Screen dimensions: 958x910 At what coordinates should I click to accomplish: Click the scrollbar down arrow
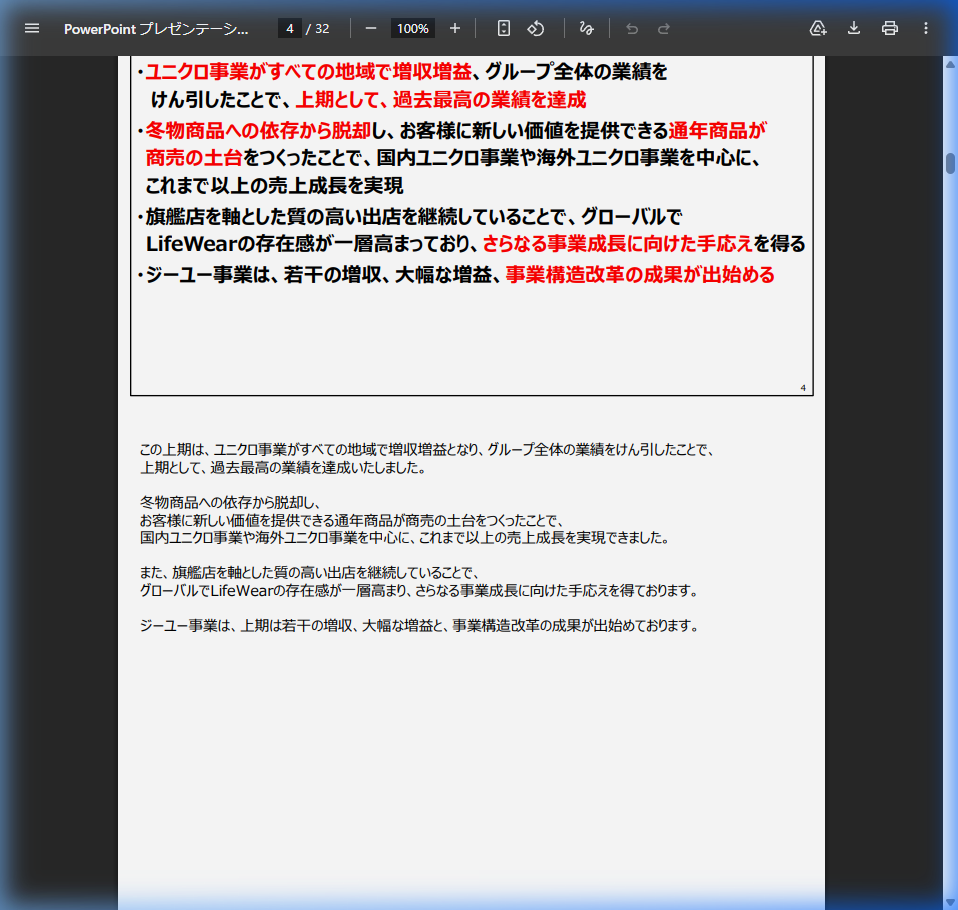click(x=950, y=902)
